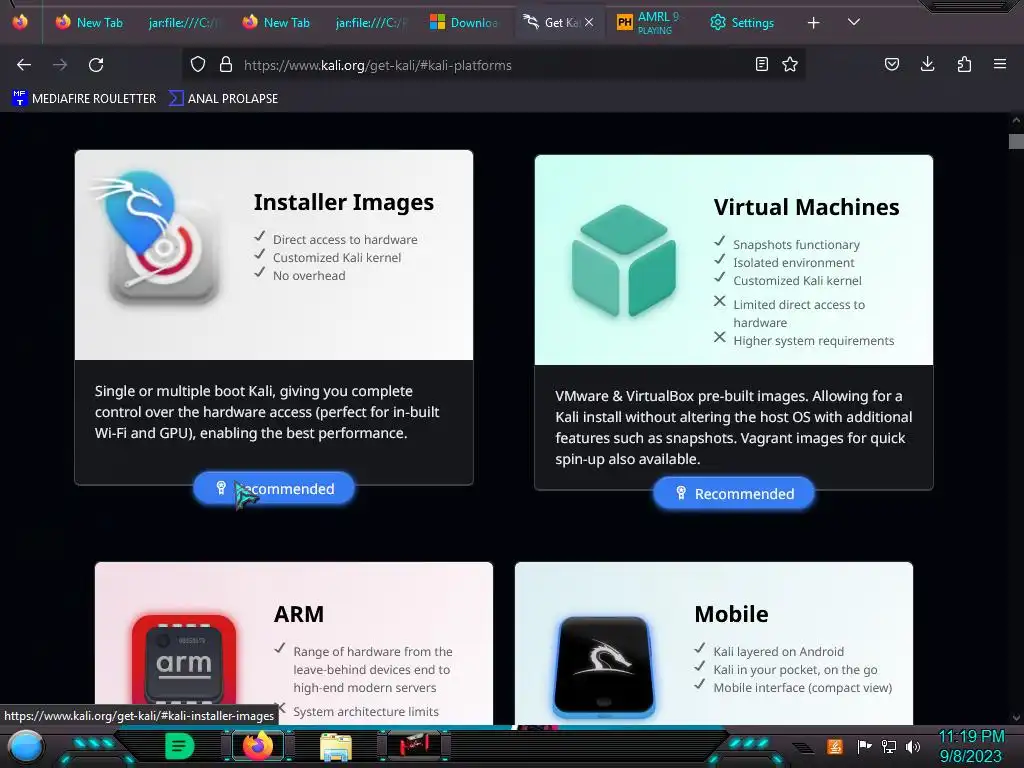Open the Extensions puzzle icon

point(964,64)
